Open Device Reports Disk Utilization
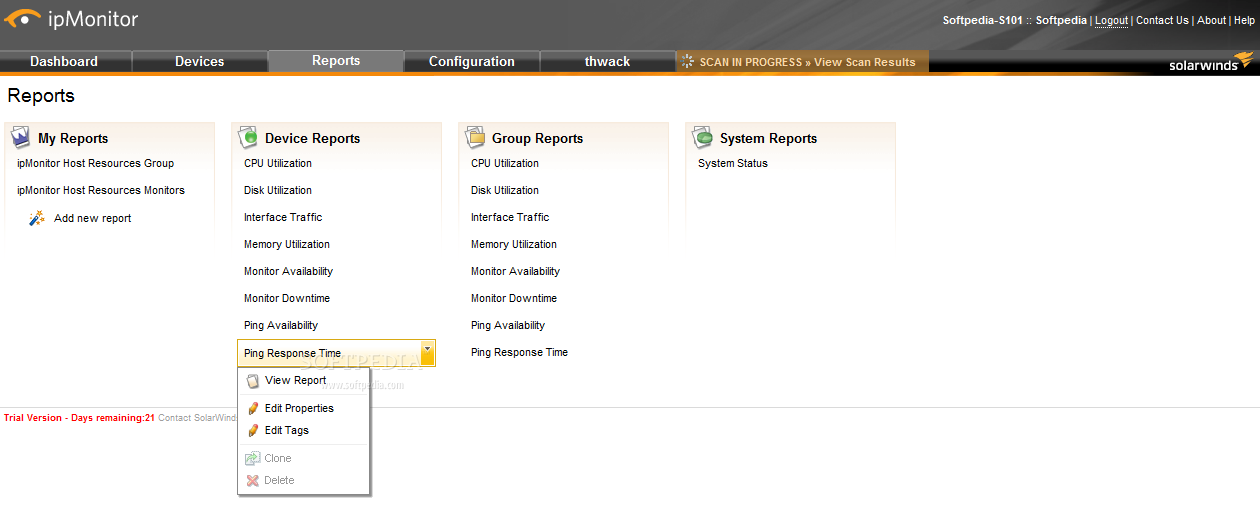This screenshot has width=1260, height=506. click(x=278, y=190)
